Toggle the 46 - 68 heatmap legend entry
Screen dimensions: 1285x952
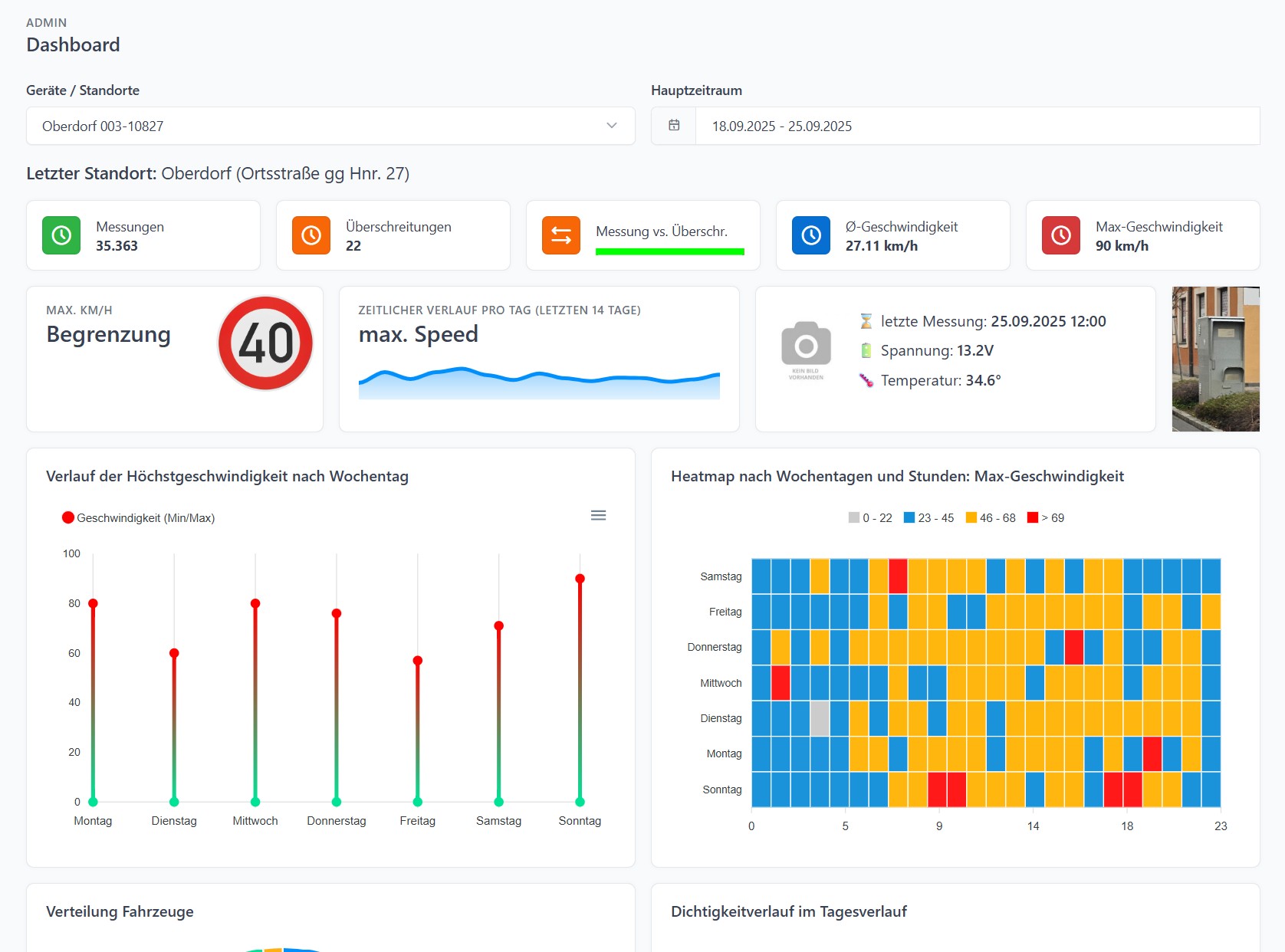pyautogui.click(x=991, y=518)
